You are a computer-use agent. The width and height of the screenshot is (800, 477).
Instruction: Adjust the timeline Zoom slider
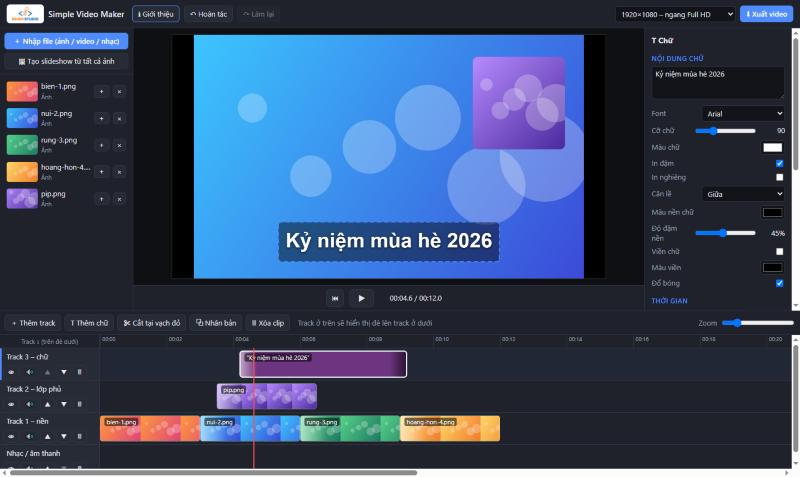click(758, 323)
